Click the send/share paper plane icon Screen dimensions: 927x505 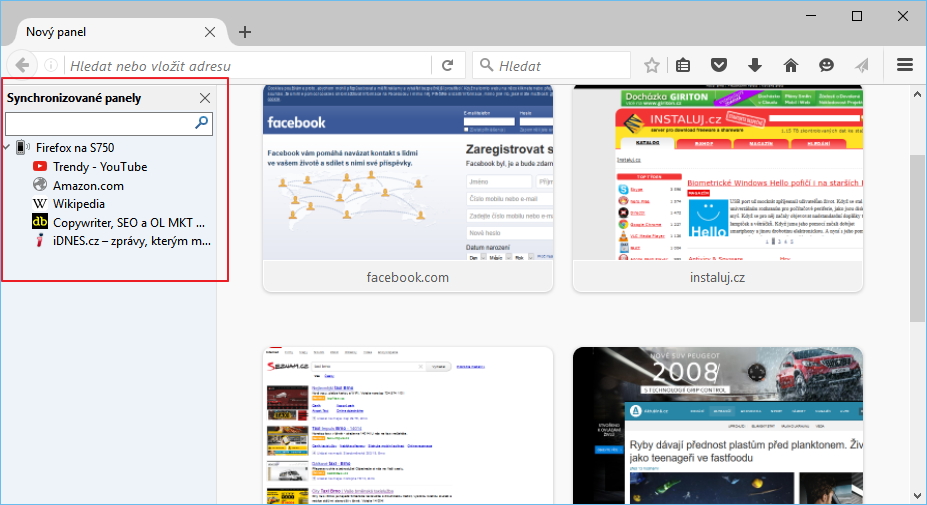click(x=862, y=65)
